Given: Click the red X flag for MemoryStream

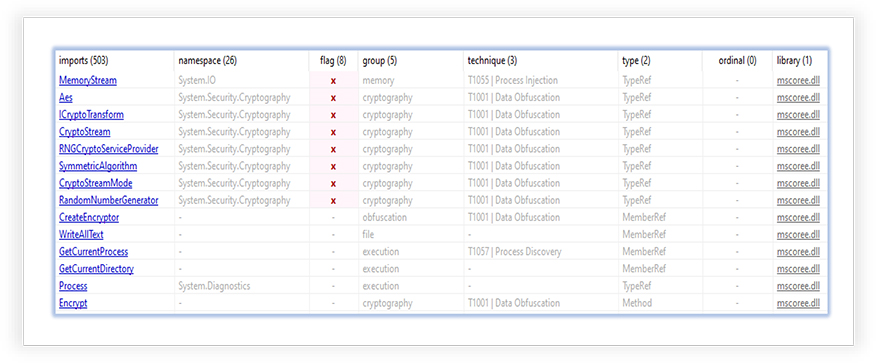Looking at the screenshot, I should (333, 81).
